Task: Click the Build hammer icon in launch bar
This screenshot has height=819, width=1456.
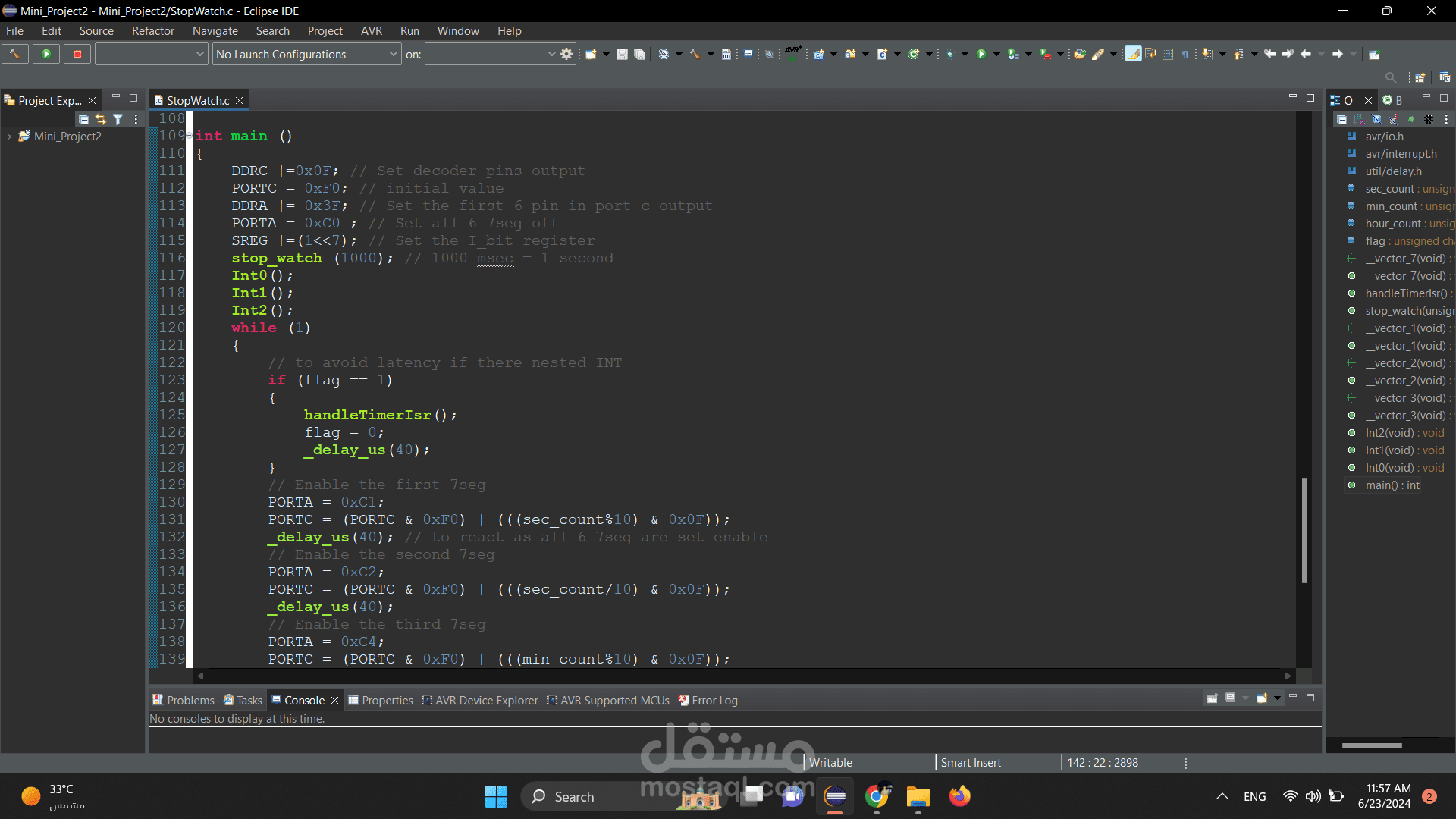Action: click(x=14, y=54)
